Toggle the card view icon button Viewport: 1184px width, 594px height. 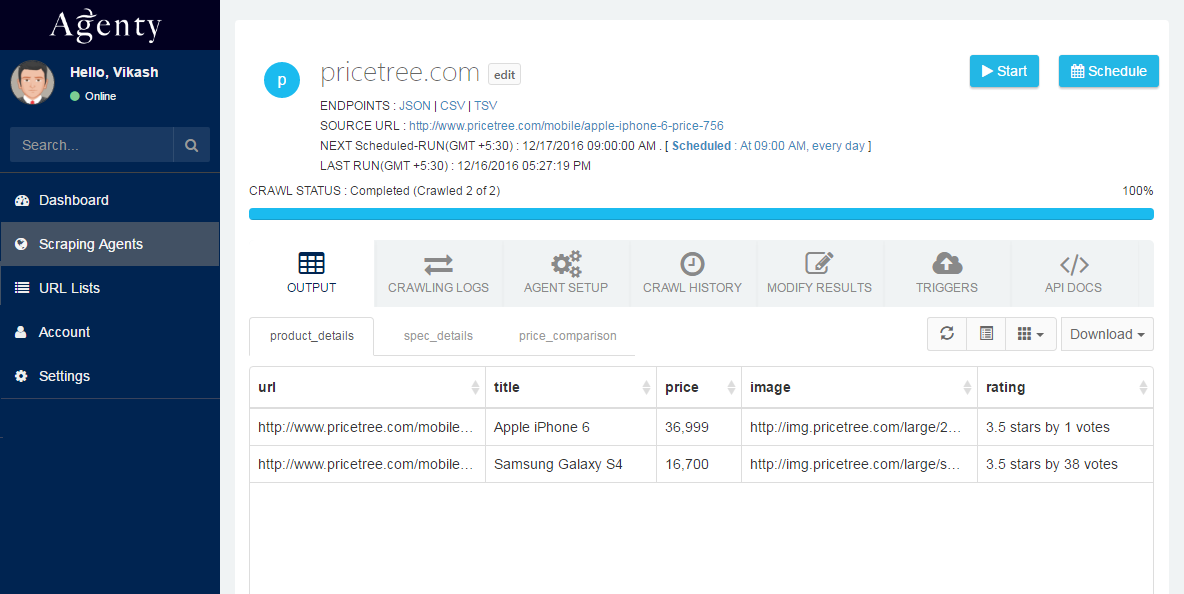pyautogui.click(x=986, y=334)
